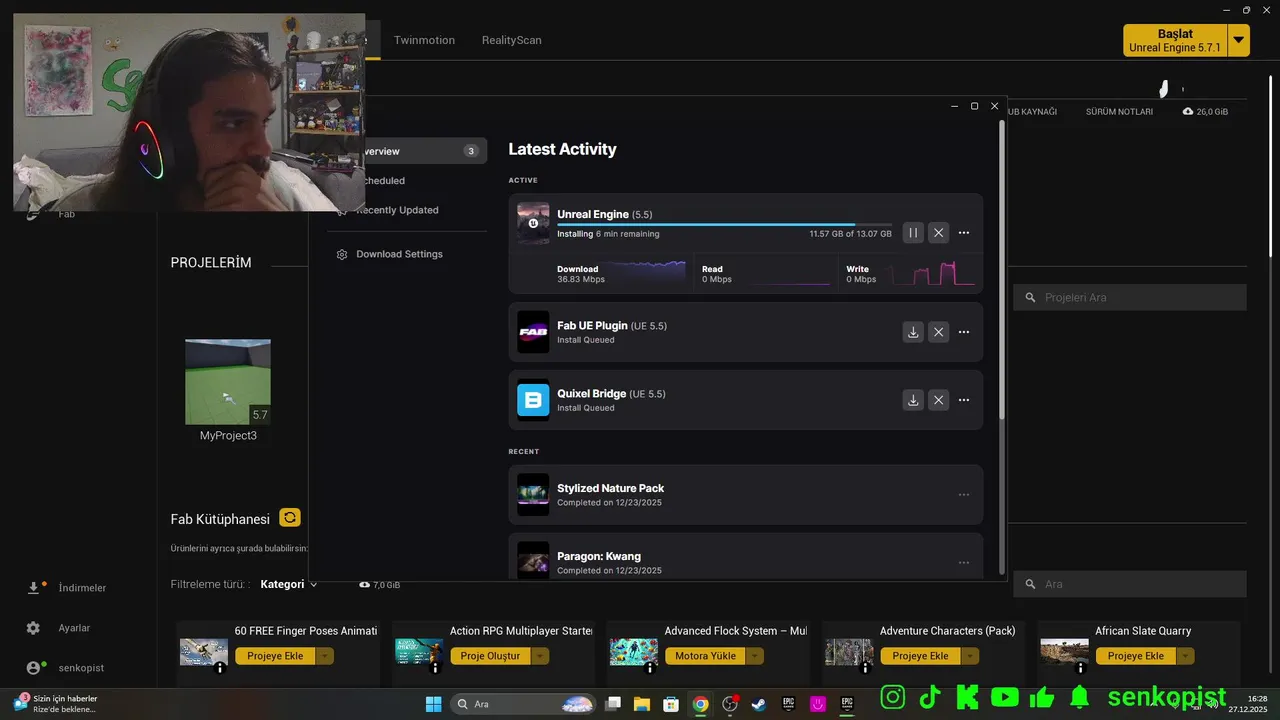This screenshot has height=720, width=1280.
Task: Focus the Fab library Ara search field
Action: point(1130,584)
